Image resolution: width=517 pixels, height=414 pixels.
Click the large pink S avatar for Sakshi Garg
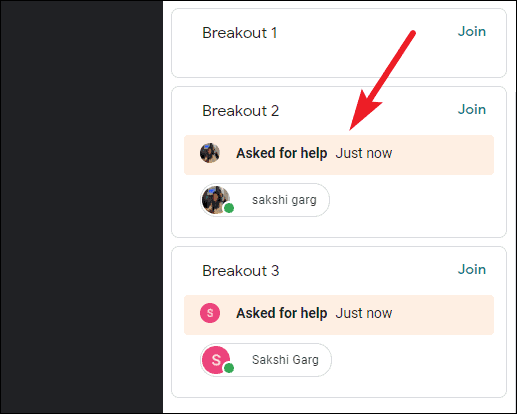(216, 360)
